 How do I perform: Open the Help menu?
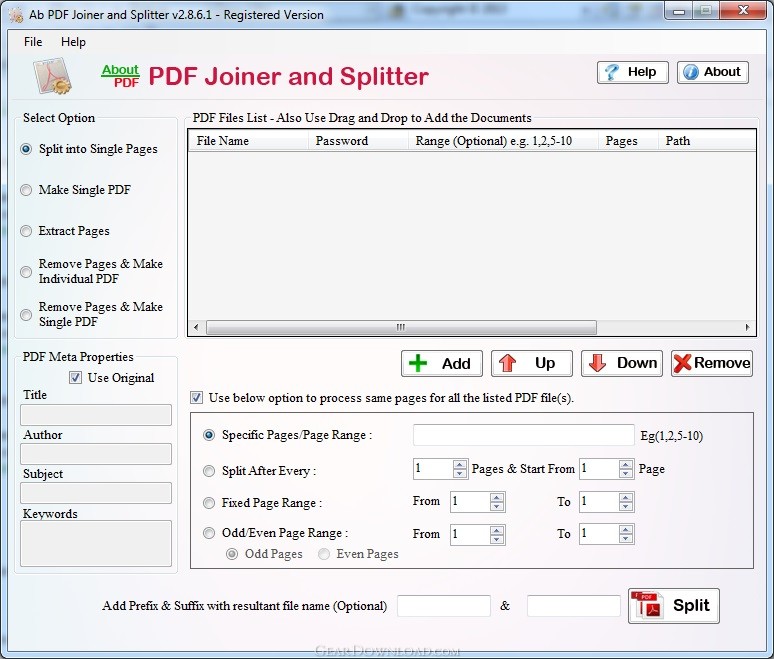pos(74,42)
